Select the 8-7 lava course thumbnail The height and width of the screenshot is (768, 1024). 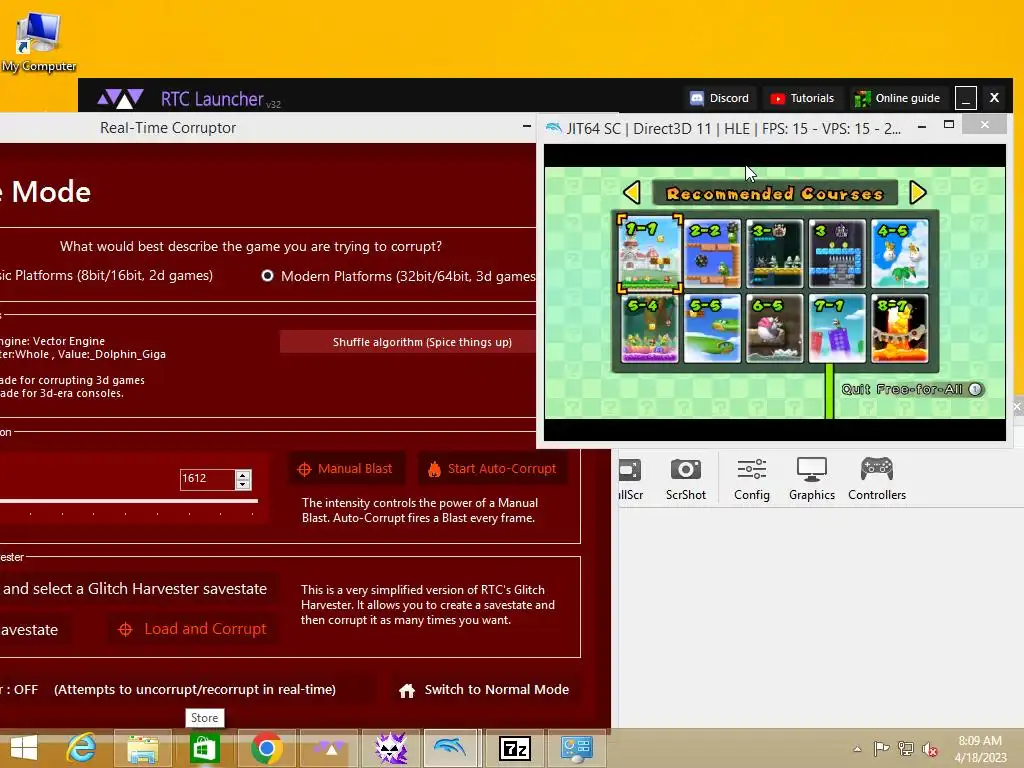899,328
